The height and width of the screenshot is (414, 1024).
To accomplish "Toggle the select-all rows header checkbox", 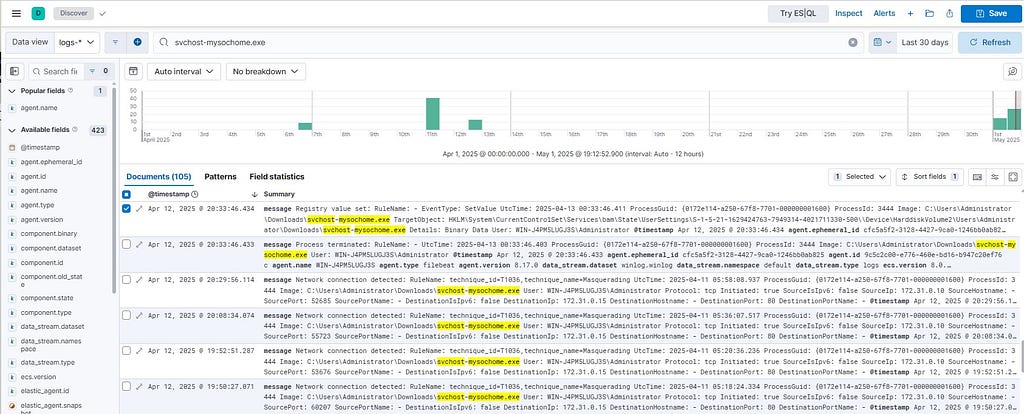I will pos(127,195).
